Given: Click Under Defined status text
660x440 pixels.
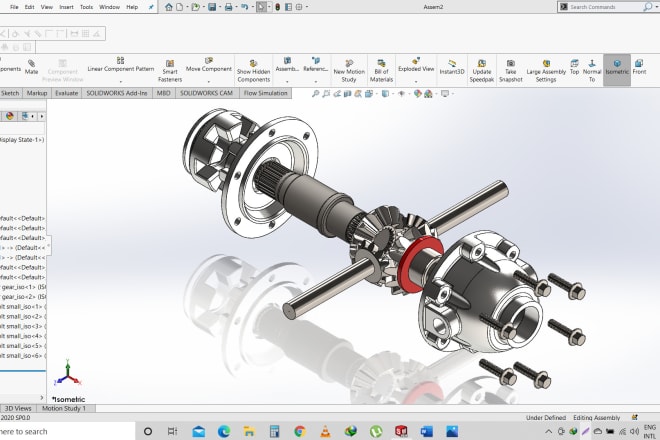Looking at the screenshot, I should click(546, 418).
